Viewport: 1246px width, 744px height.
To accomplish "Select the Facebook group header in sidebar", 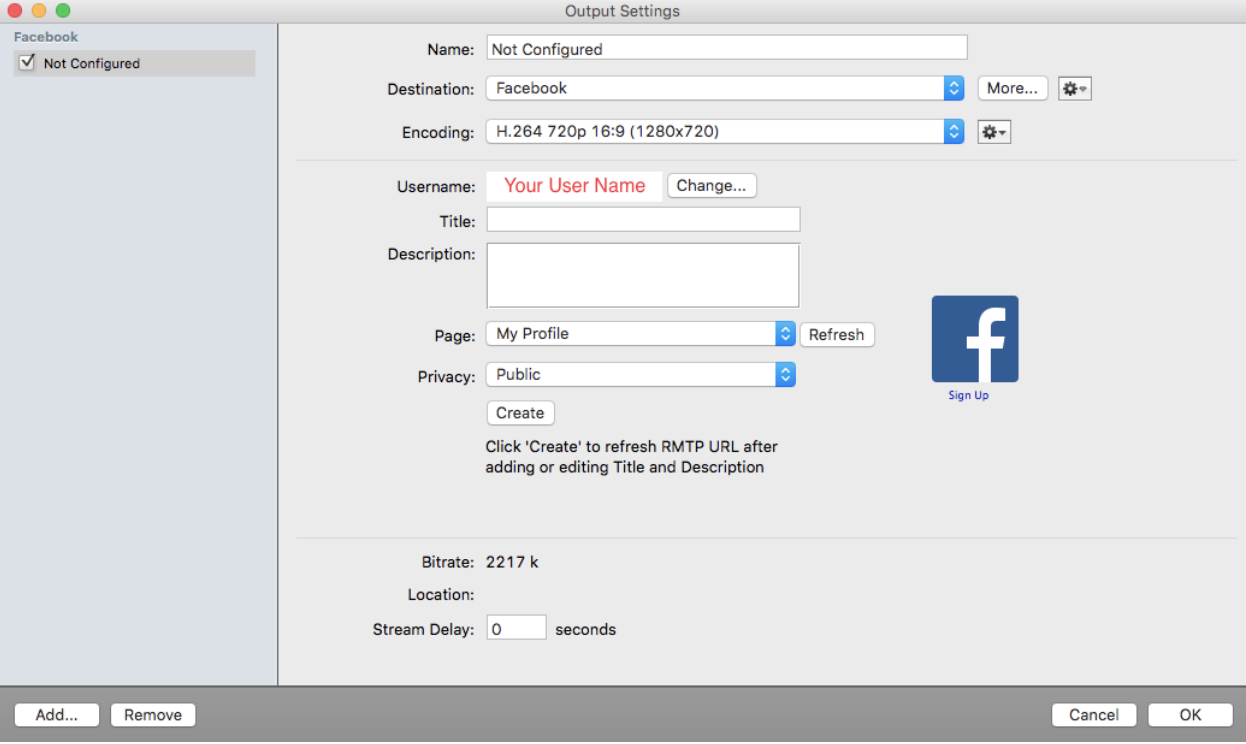I will pos(46,37).
